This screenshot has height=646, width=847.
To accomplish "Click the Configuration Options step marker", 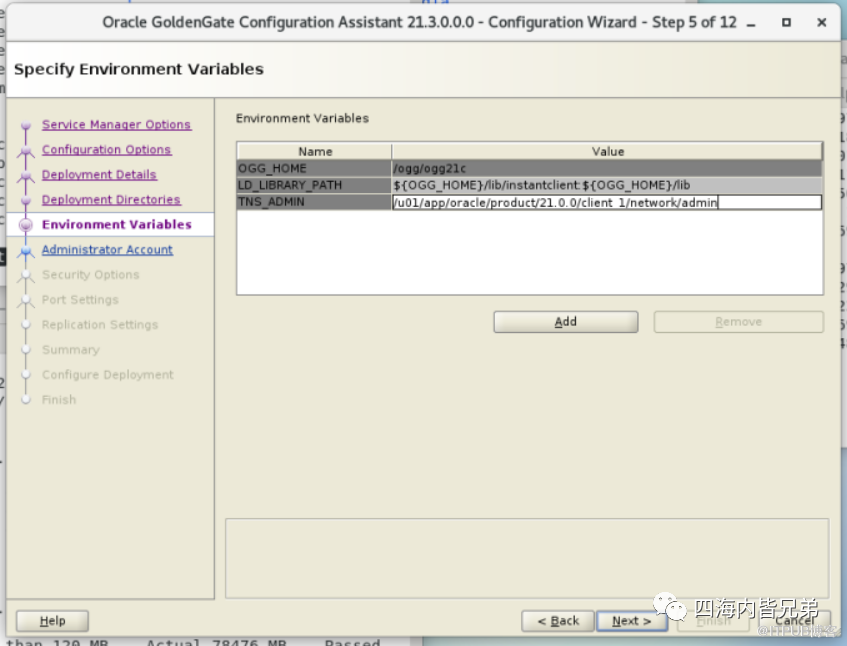I will coord(25,151).
